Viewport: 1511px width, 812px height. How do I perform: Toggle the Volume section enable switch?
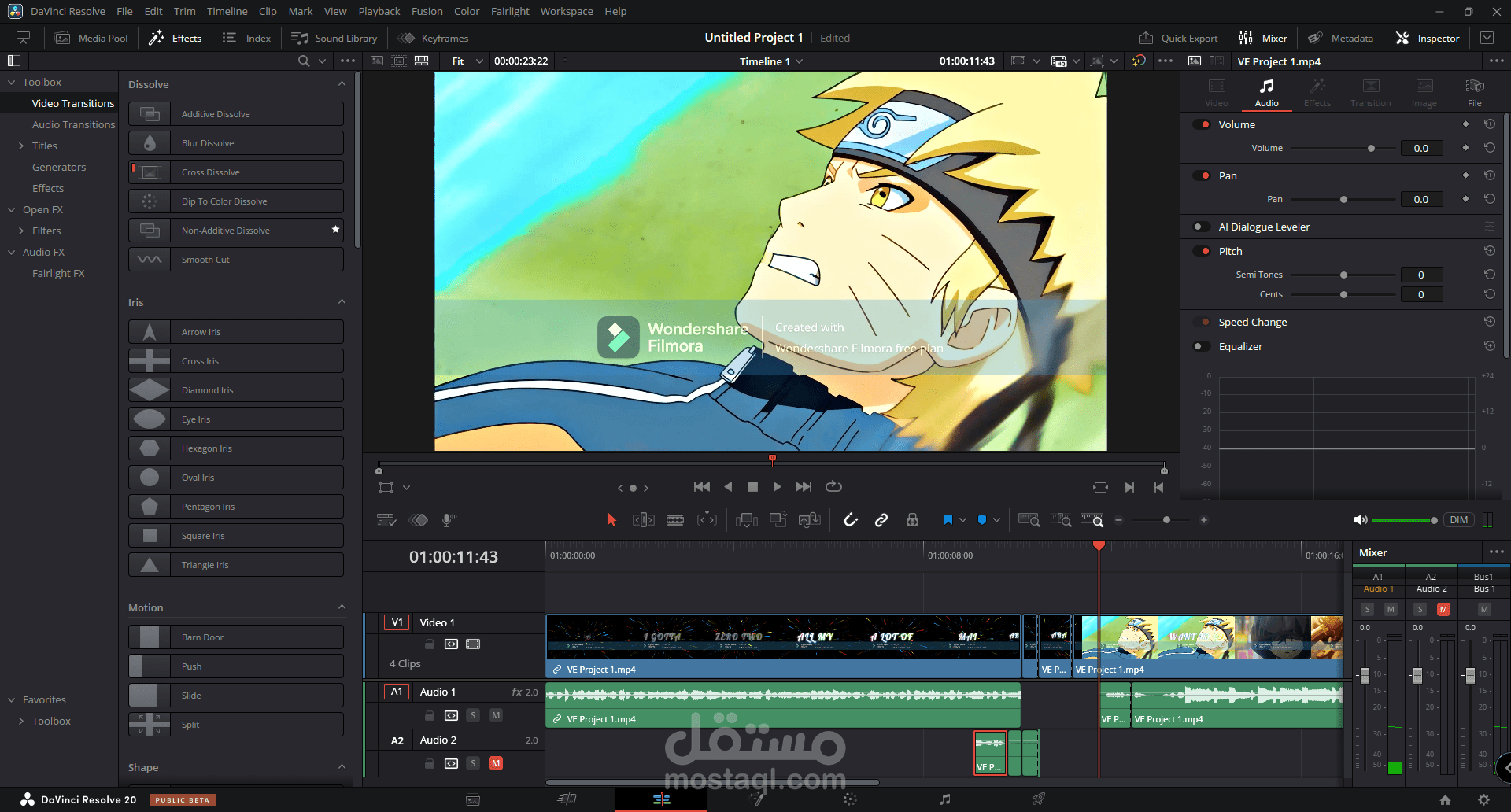pyautogui.click(x=1202, y=124)
